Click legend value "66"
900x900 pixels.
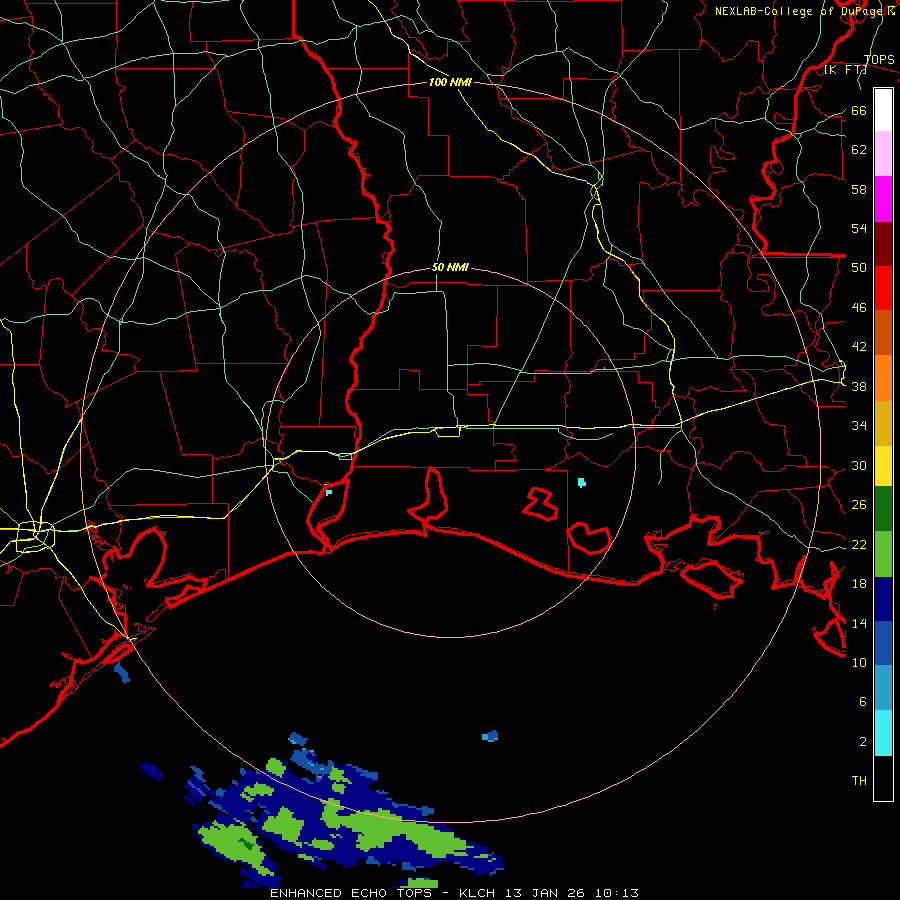[x=859, y=110]
